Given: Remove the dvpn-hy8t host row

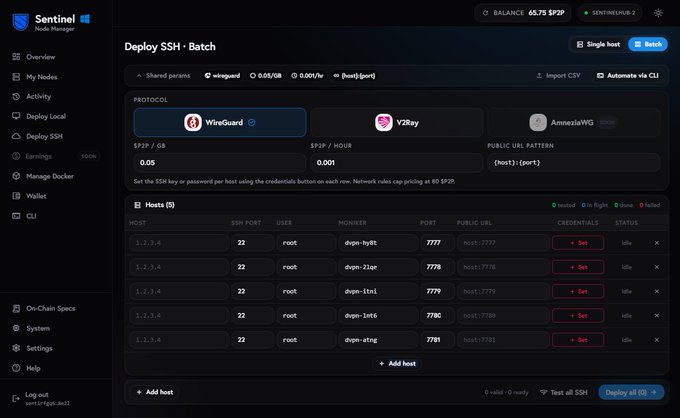Looking at the screenshot, I should (657, 243).
